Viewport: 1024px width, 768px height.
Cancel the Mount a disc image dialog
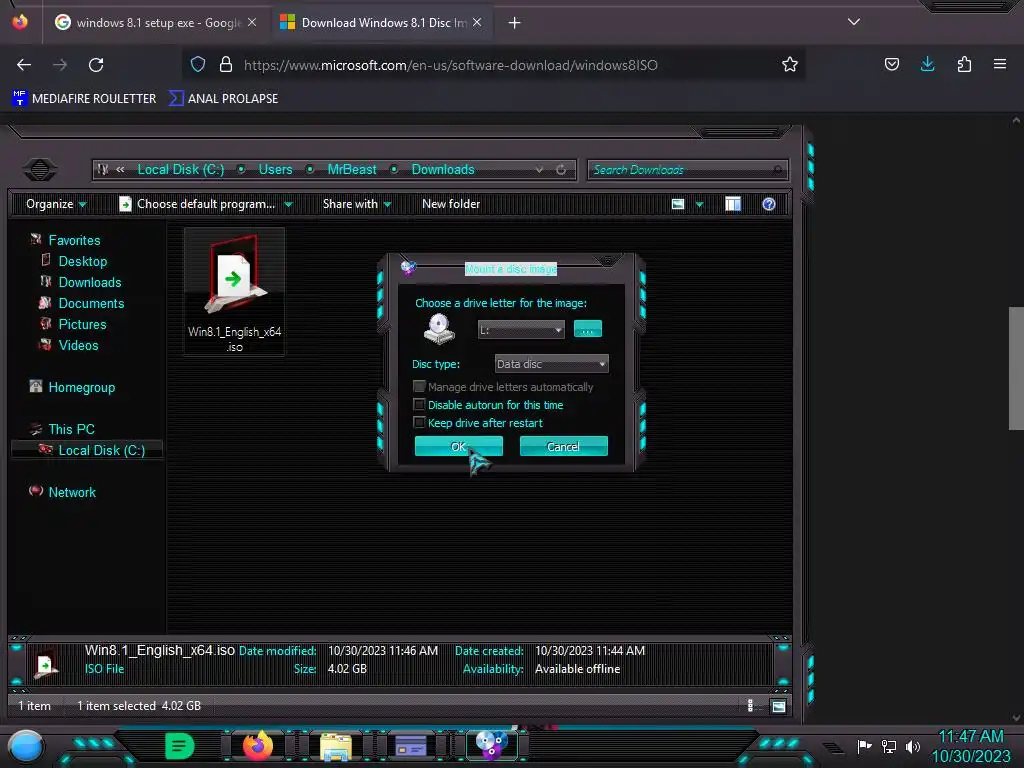[563, 447]
